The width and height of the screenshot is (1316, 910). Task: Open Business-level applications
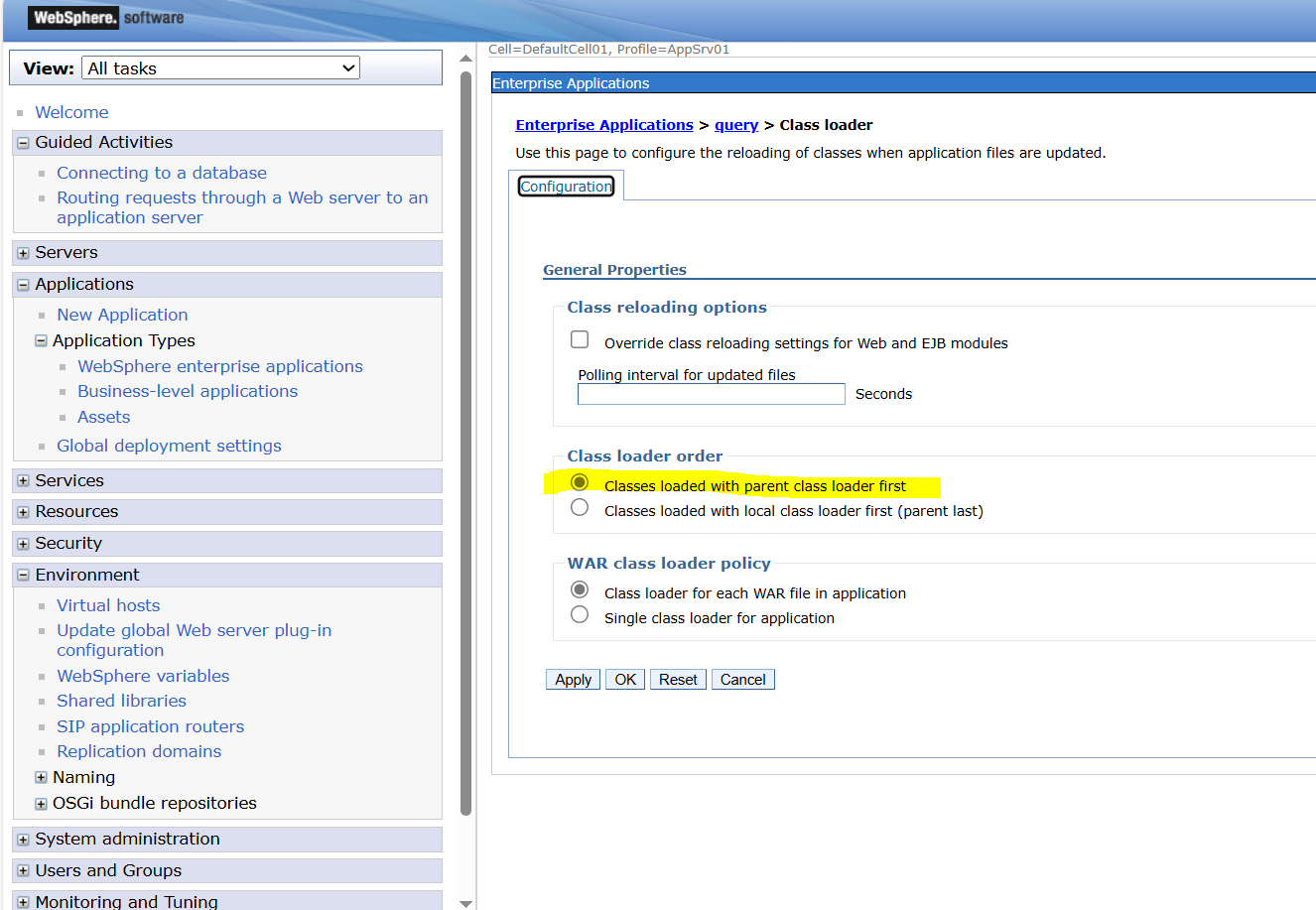tap(188, 391)
